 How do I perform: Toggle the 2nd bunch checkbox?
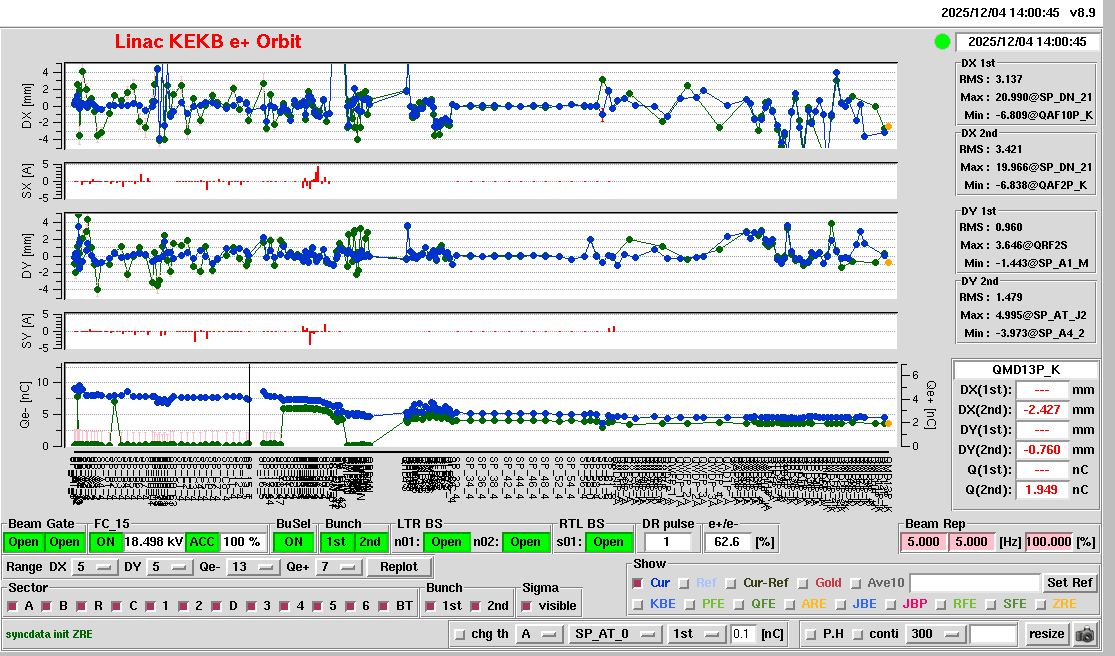coord(475,606)
